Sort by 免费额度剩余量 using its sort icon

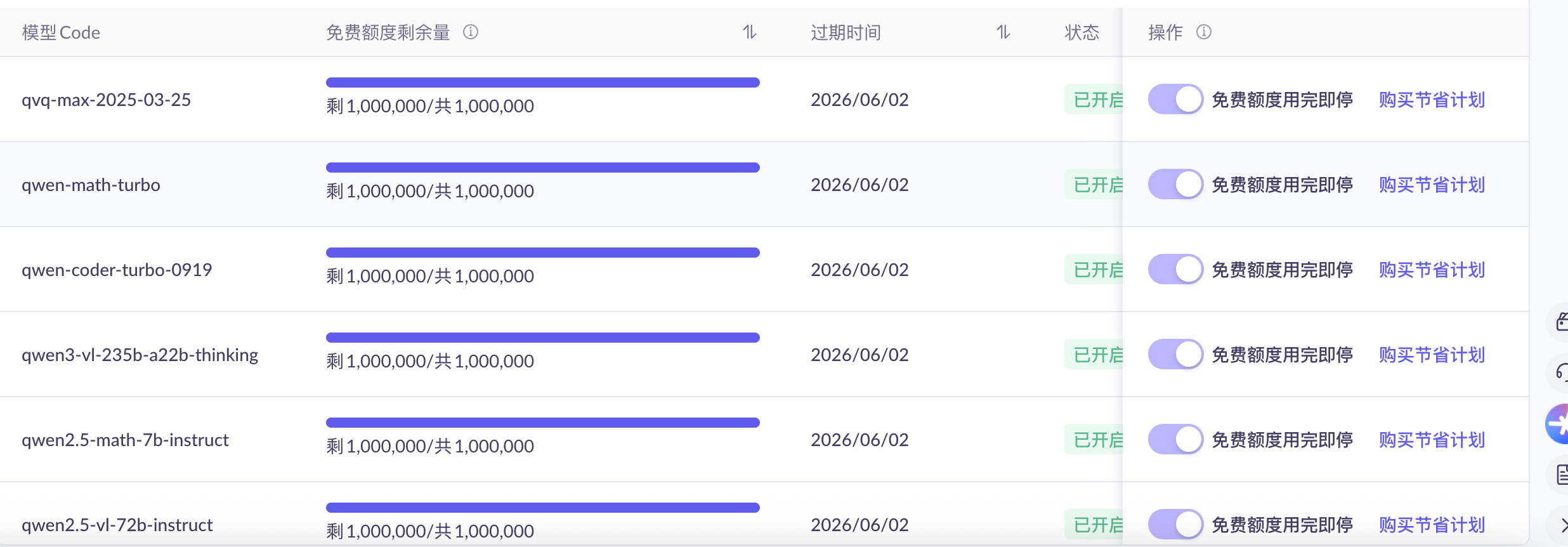click(x=750, y=32)
